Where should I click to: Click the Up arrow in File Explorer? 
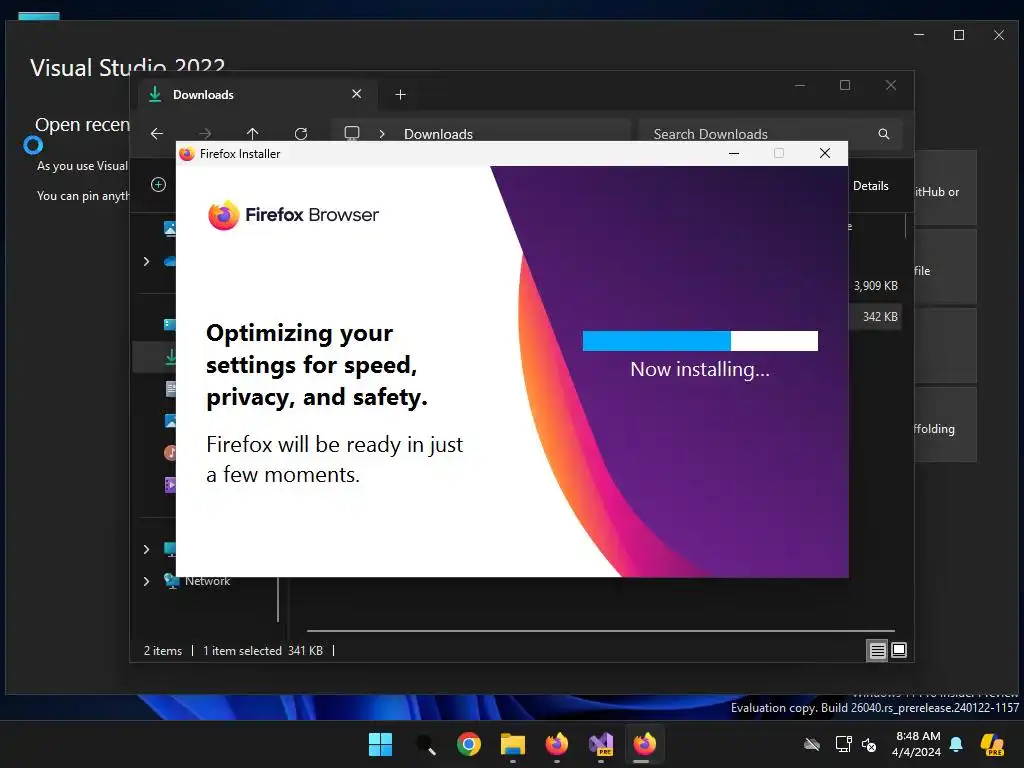253,134
